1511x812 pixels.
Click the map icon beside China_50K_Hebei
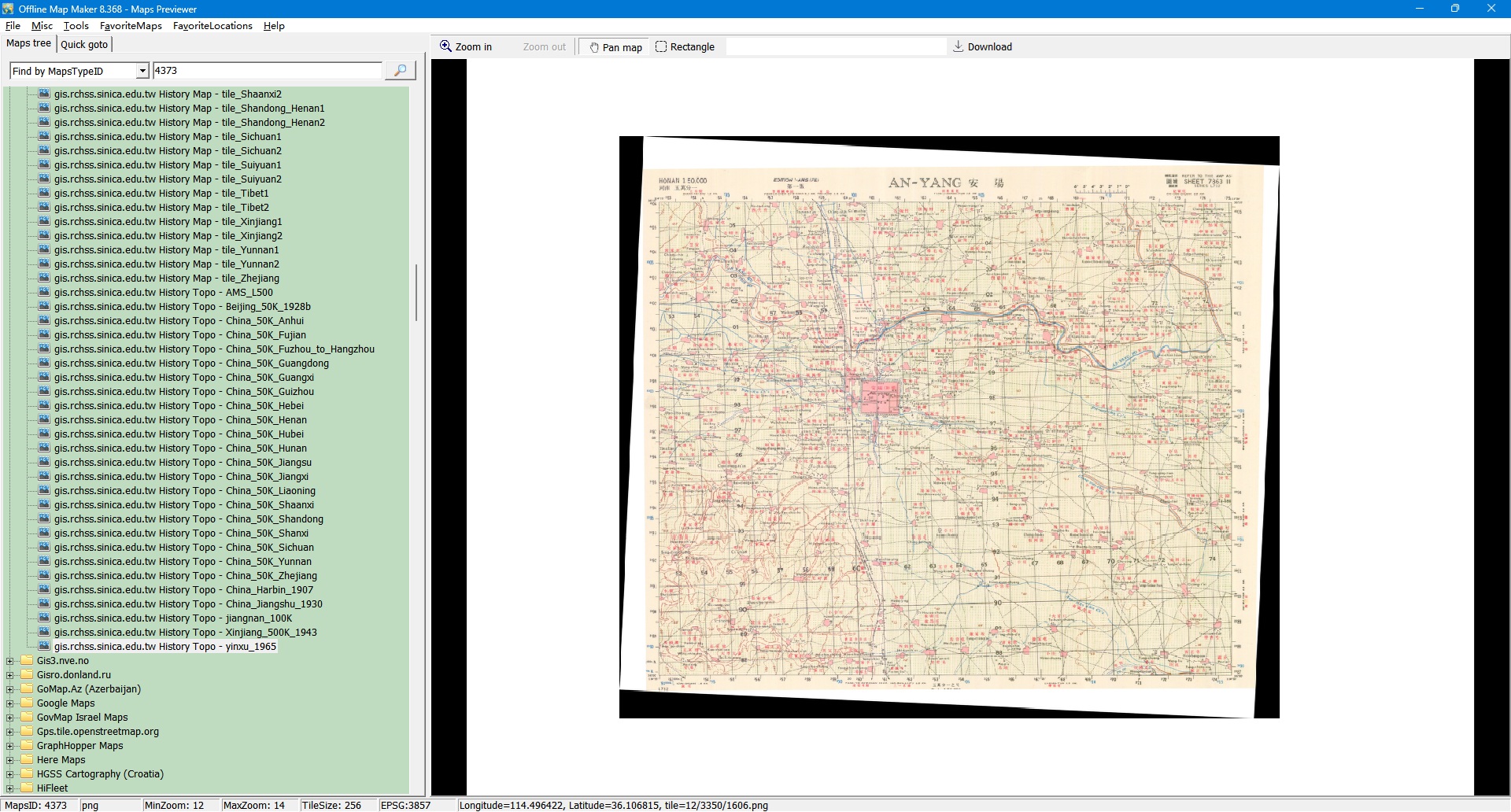tap(44, 406)
